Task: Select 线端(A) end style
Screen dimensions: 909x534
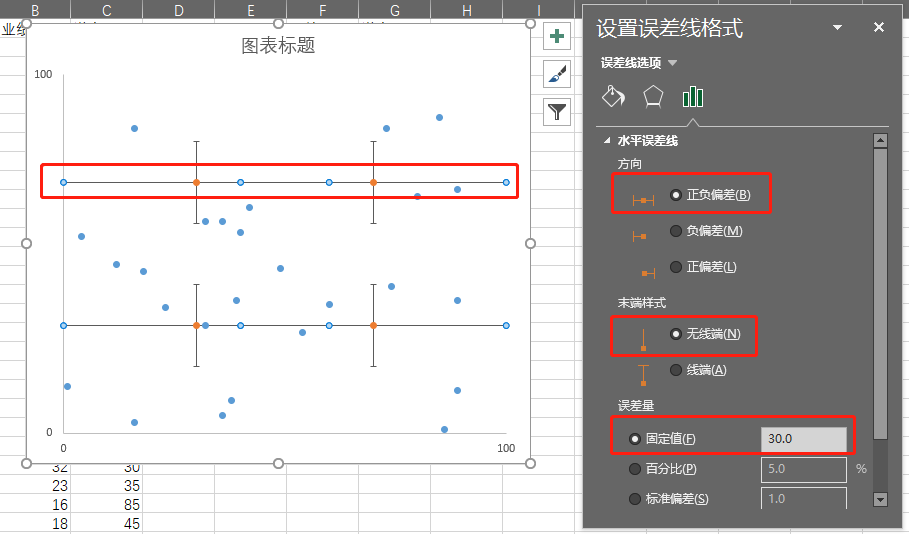Action: pyautogui.click(x=698, y=370)
